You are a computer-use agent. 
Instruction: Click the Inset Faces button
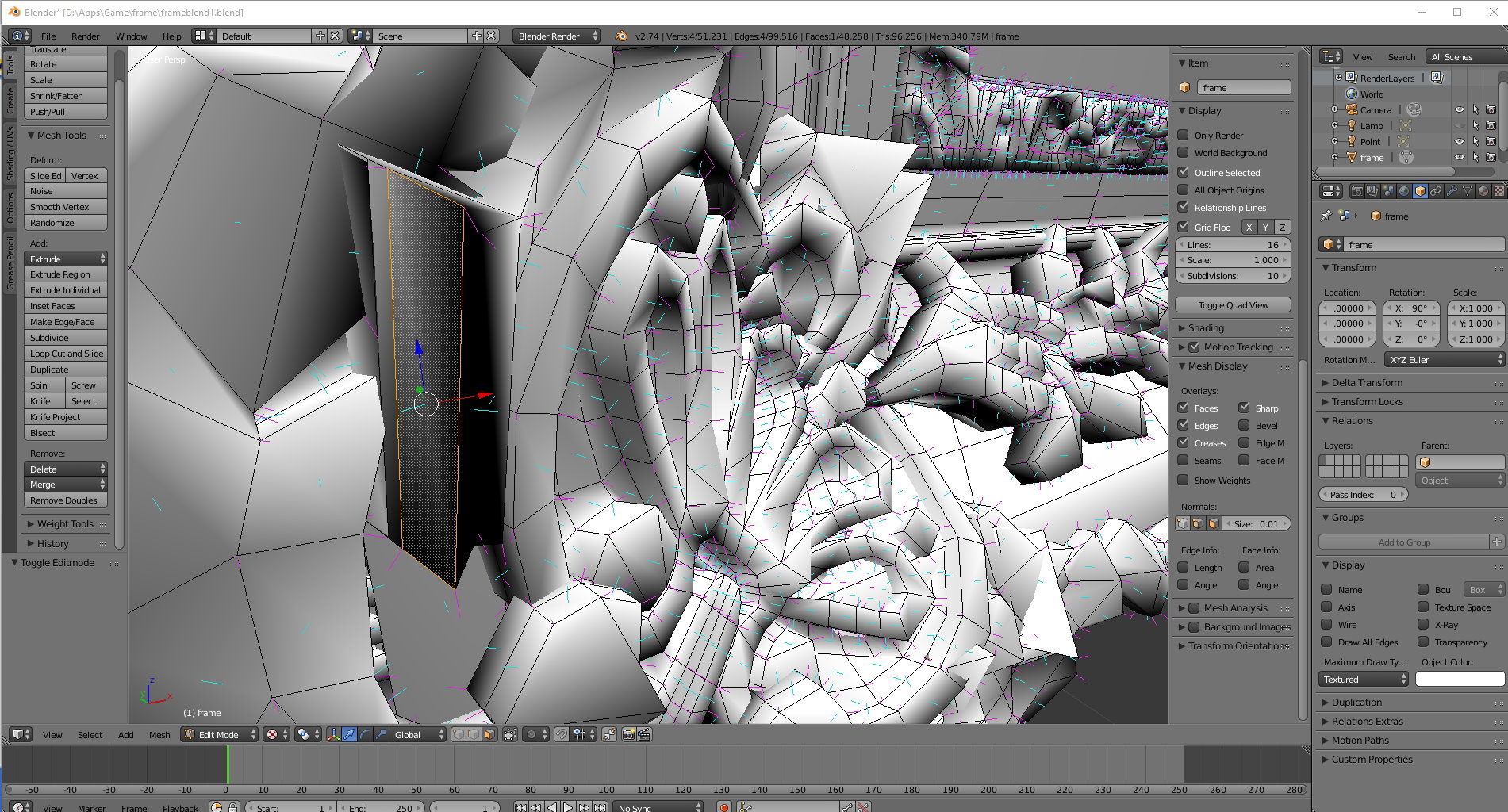66,306
